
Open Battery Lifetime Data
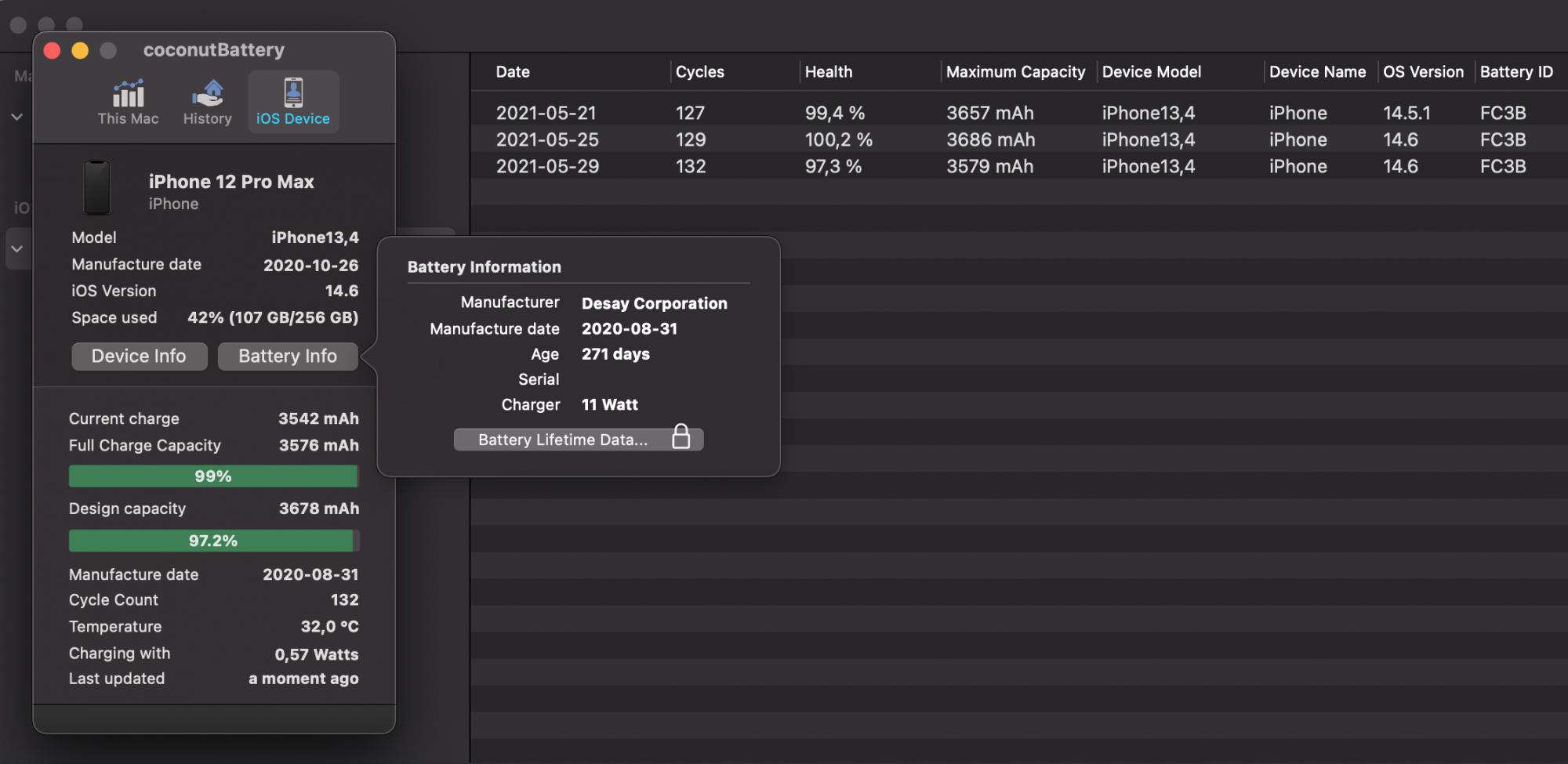(579, 440)
